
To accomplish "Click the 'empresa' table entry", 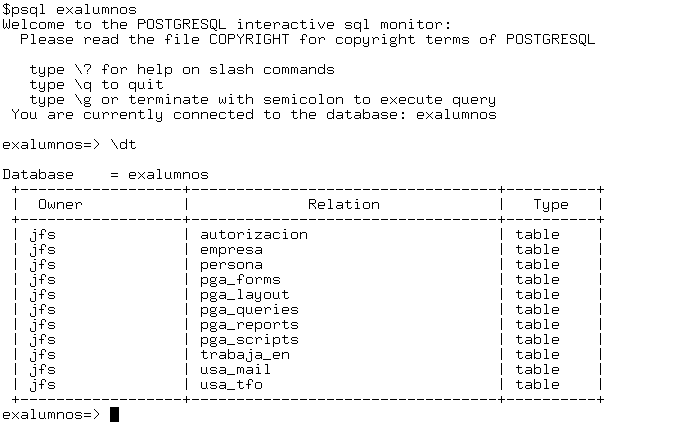I will pos(231,250).
